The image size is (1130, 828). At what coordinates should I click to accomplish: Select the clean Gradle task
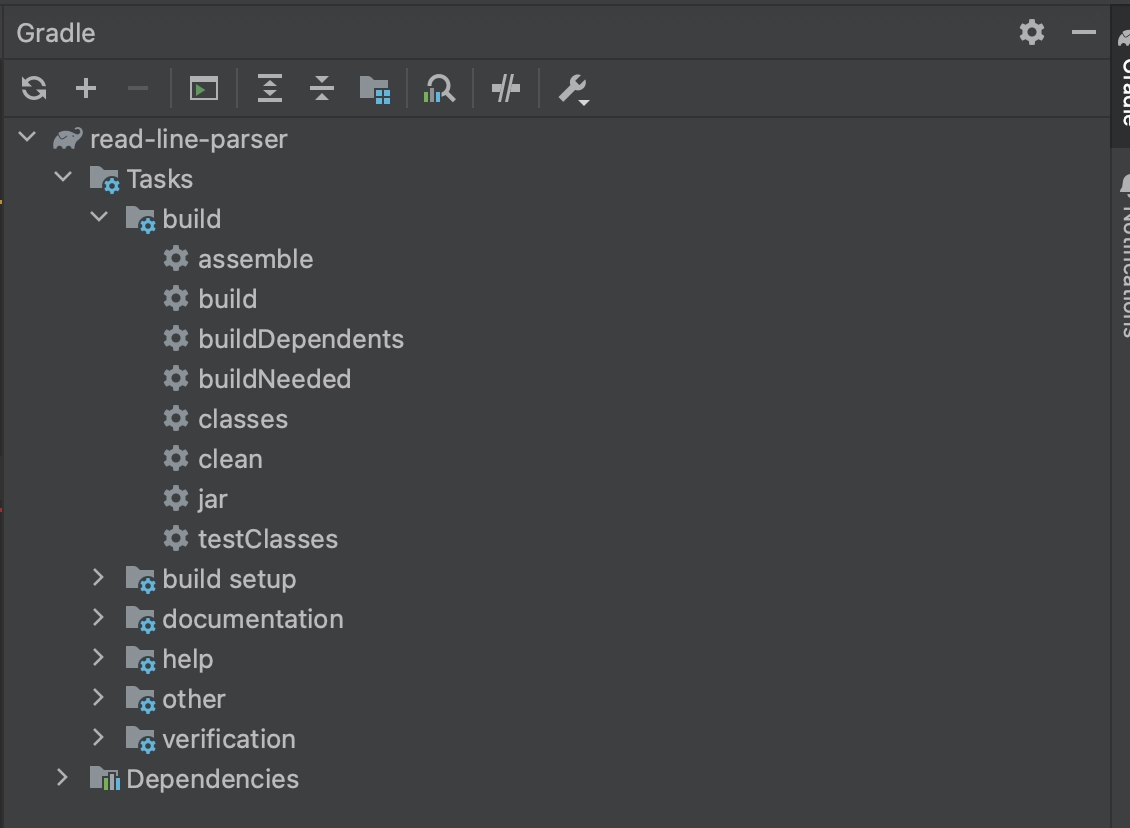pos(230,459)
